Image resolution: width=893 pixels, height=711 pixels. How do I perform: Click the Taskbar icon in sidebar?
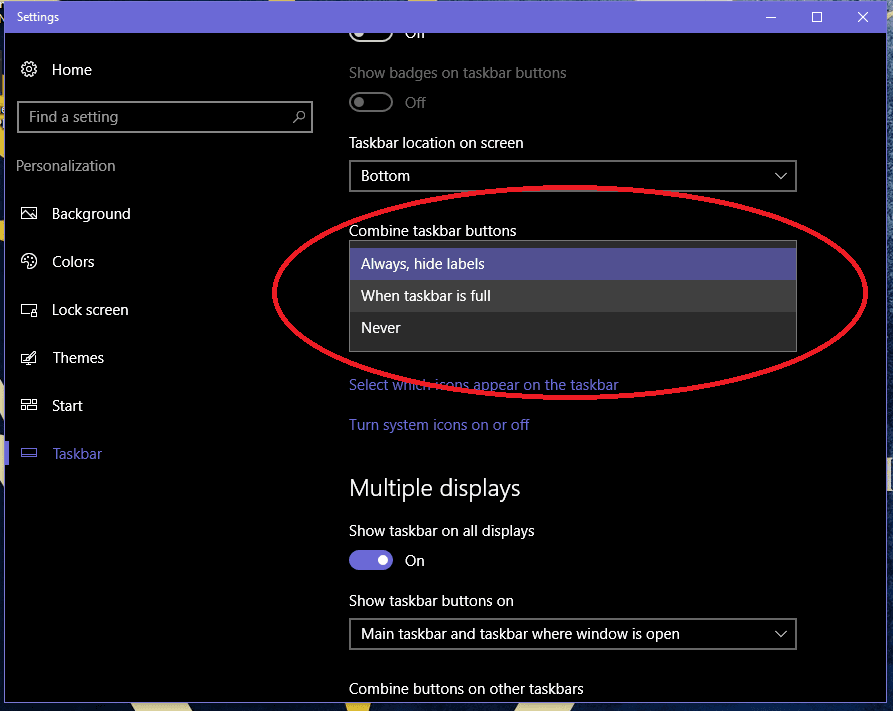click(x=30, y=454)
